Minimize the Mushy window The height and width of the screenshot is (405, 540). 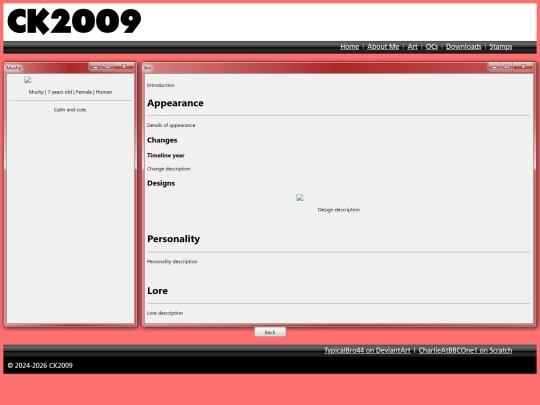tap(95, 67)
